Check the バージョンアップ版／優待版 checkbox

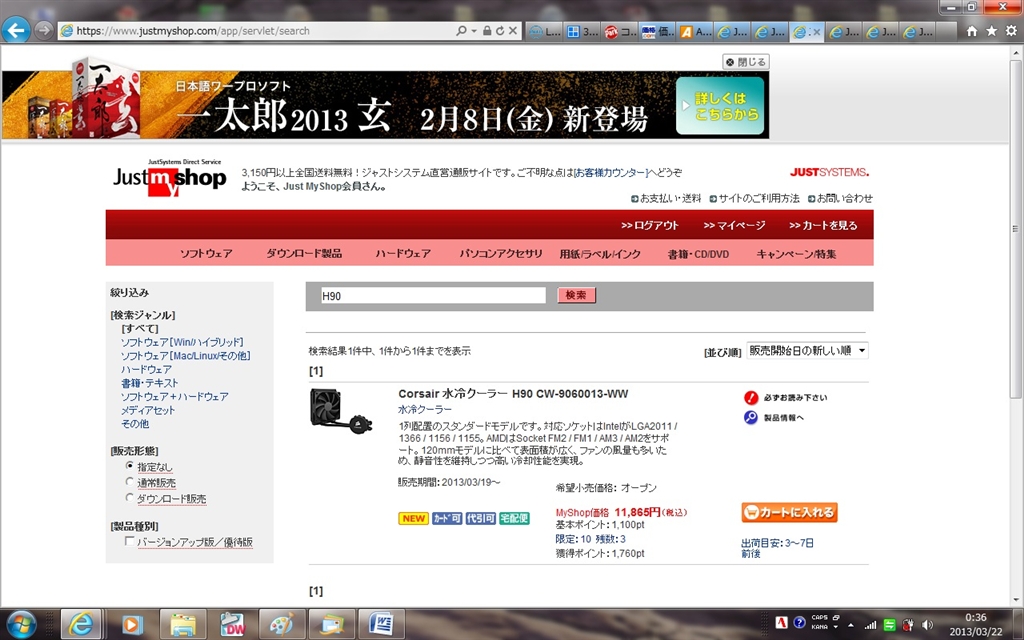tap(129, 541)
